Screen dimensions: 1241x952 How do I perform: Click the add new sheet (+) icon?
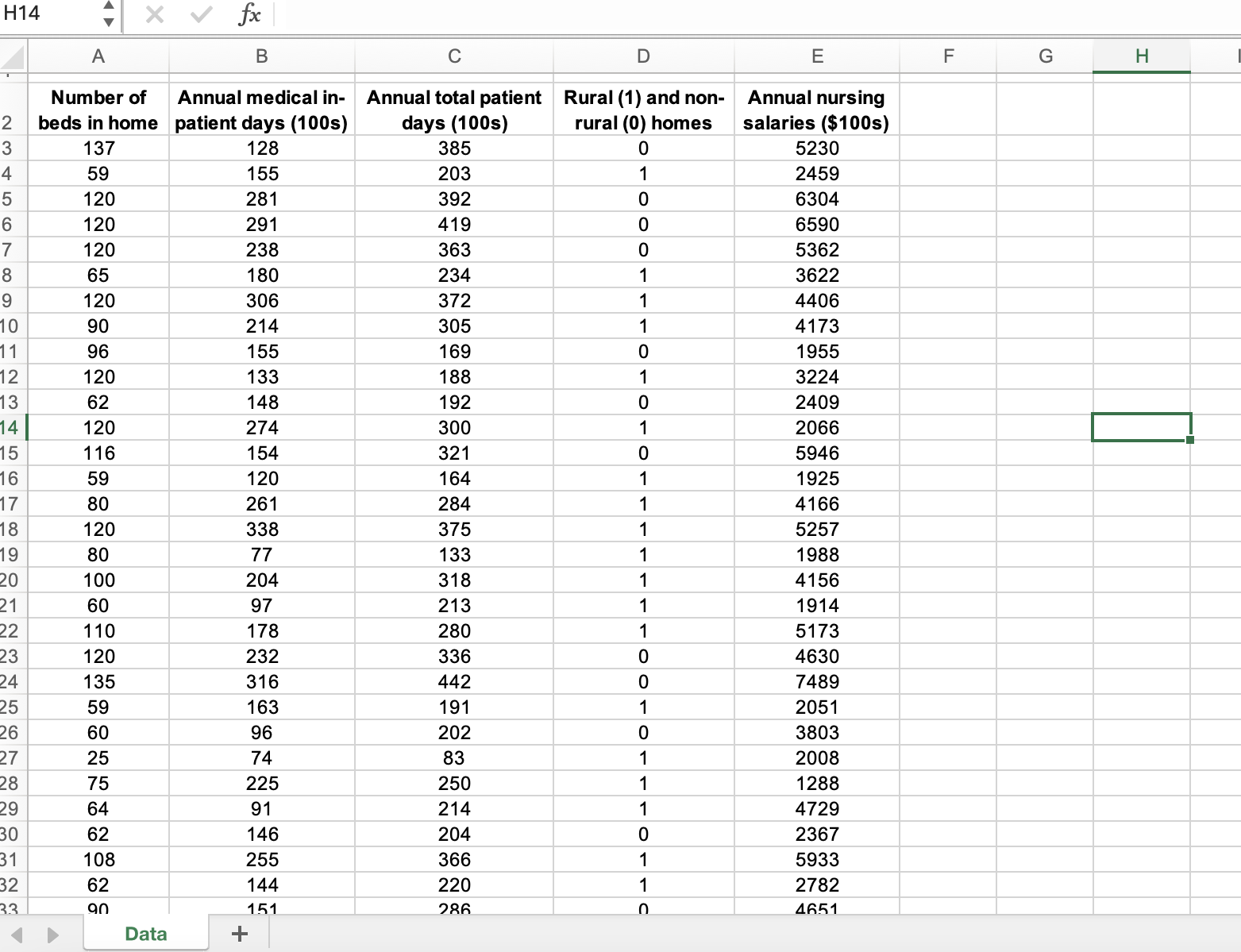(x=238, y=933)
